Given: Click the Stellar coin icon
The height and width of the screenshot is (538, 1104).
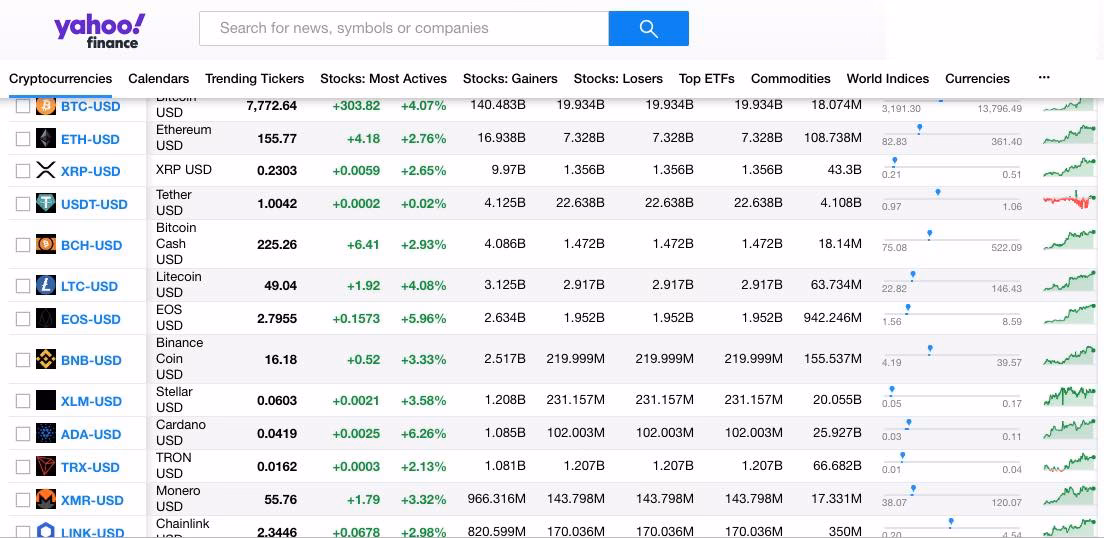Looking at the screenshot, I should coord(46,400).
